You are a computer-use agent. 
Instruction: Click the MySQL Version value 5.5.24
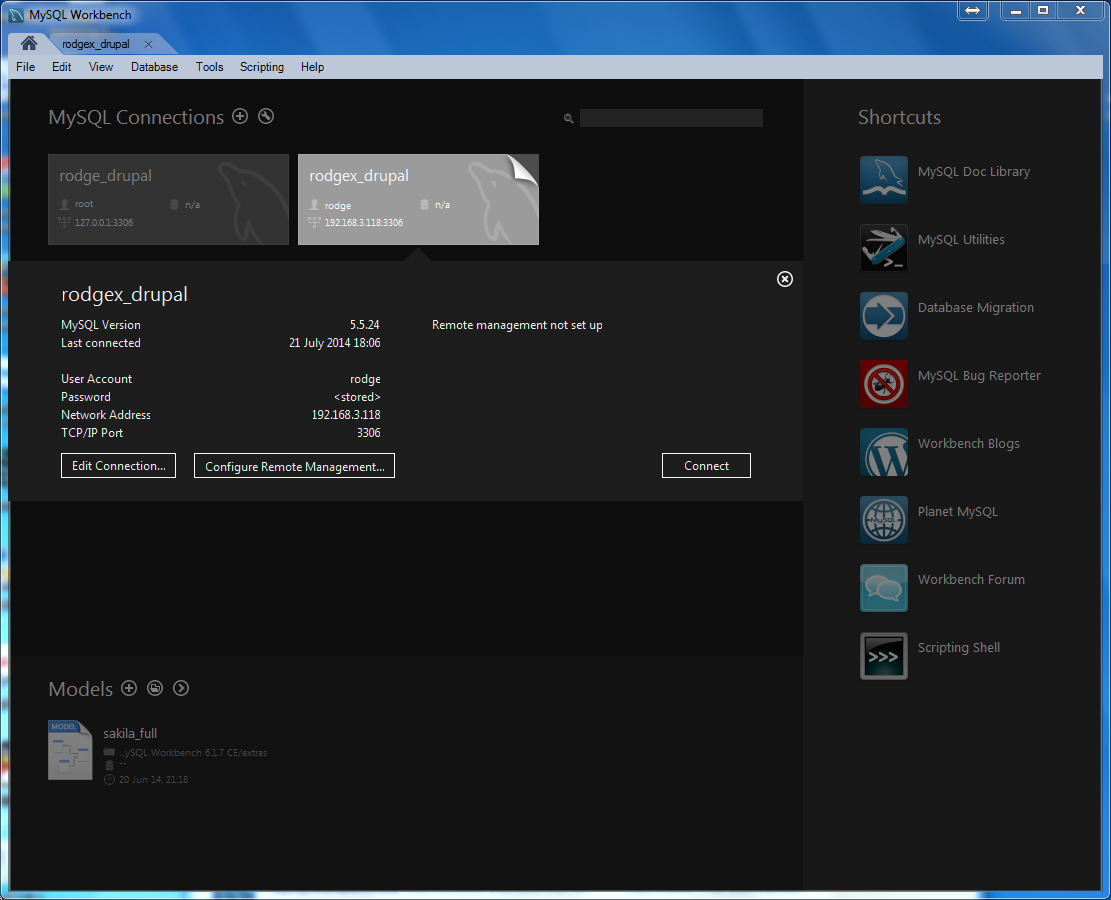(x=364, y=325)
